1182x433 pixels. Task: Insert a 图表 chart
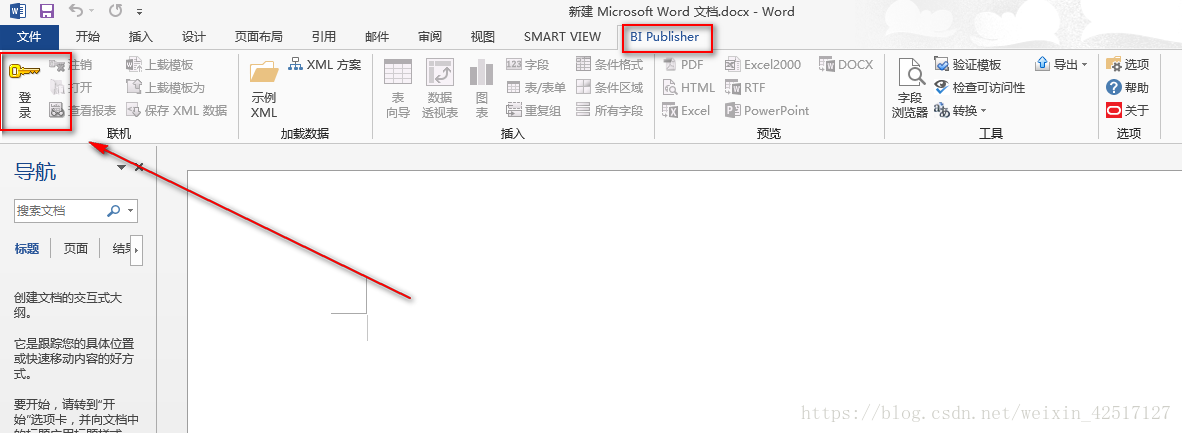coord(482,89)
